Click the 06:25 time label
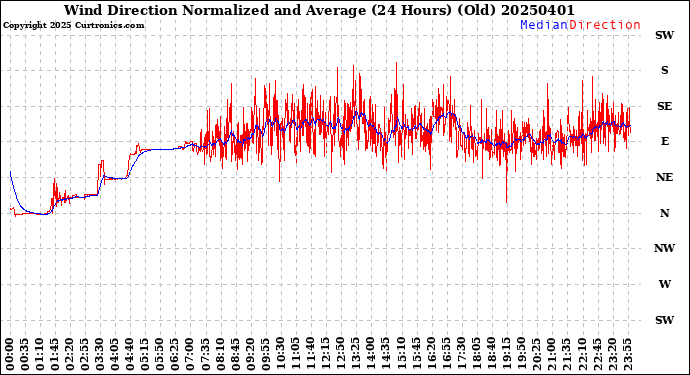The image size is (690, 375). (176, 354)
